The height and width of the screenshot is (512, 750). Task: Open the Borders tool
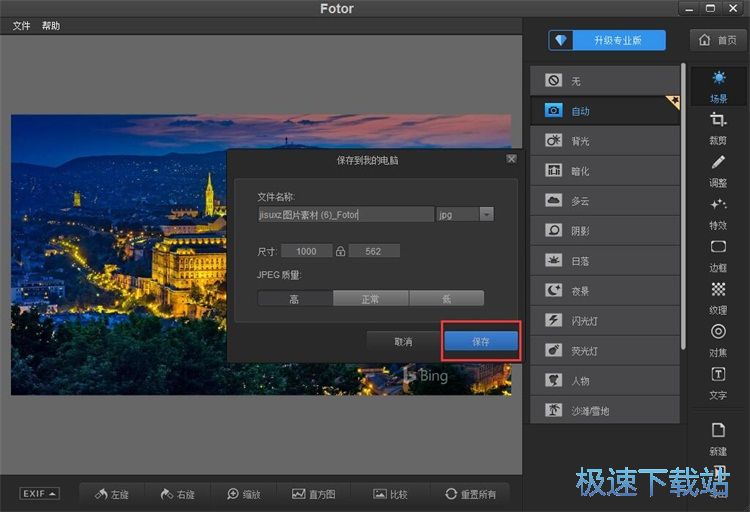tap(718, 253)
